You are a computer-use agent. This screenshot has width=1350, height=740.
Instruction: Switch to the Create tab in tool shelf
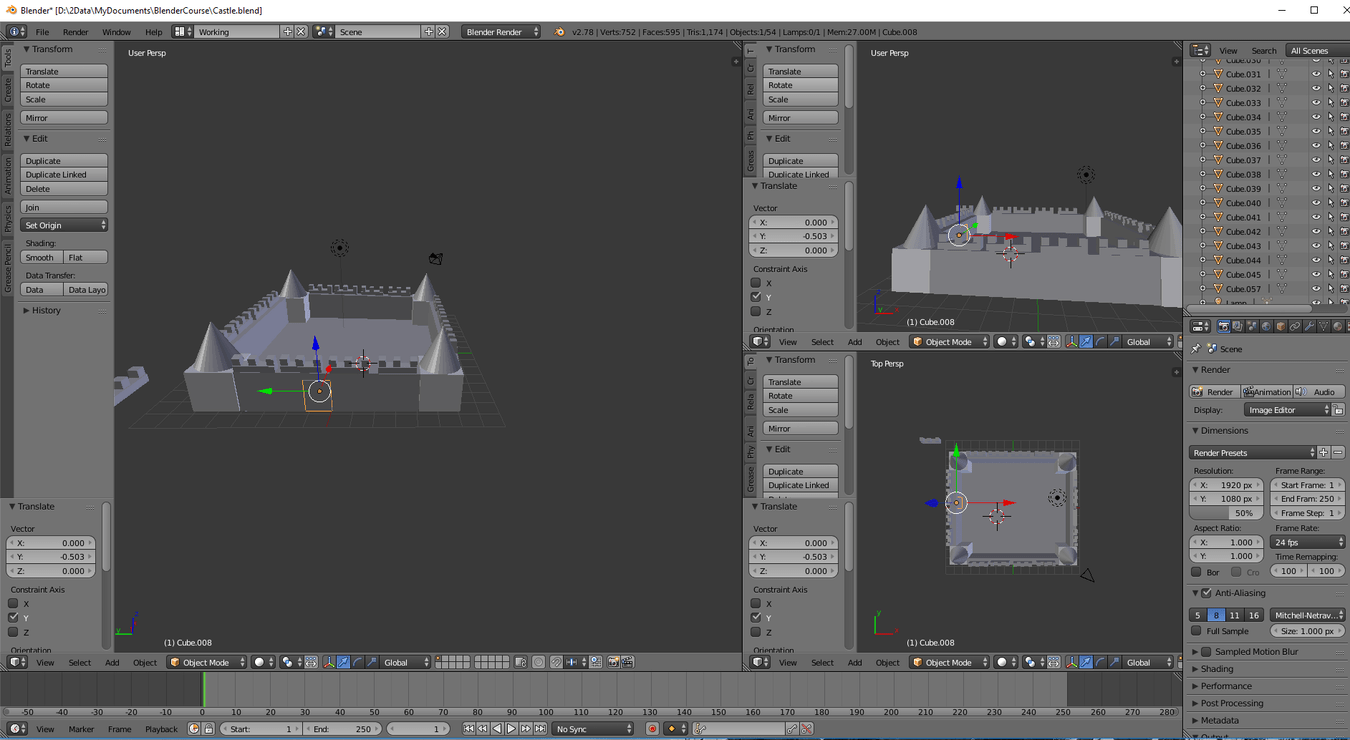pyautogui.click(x=7, y=90)
